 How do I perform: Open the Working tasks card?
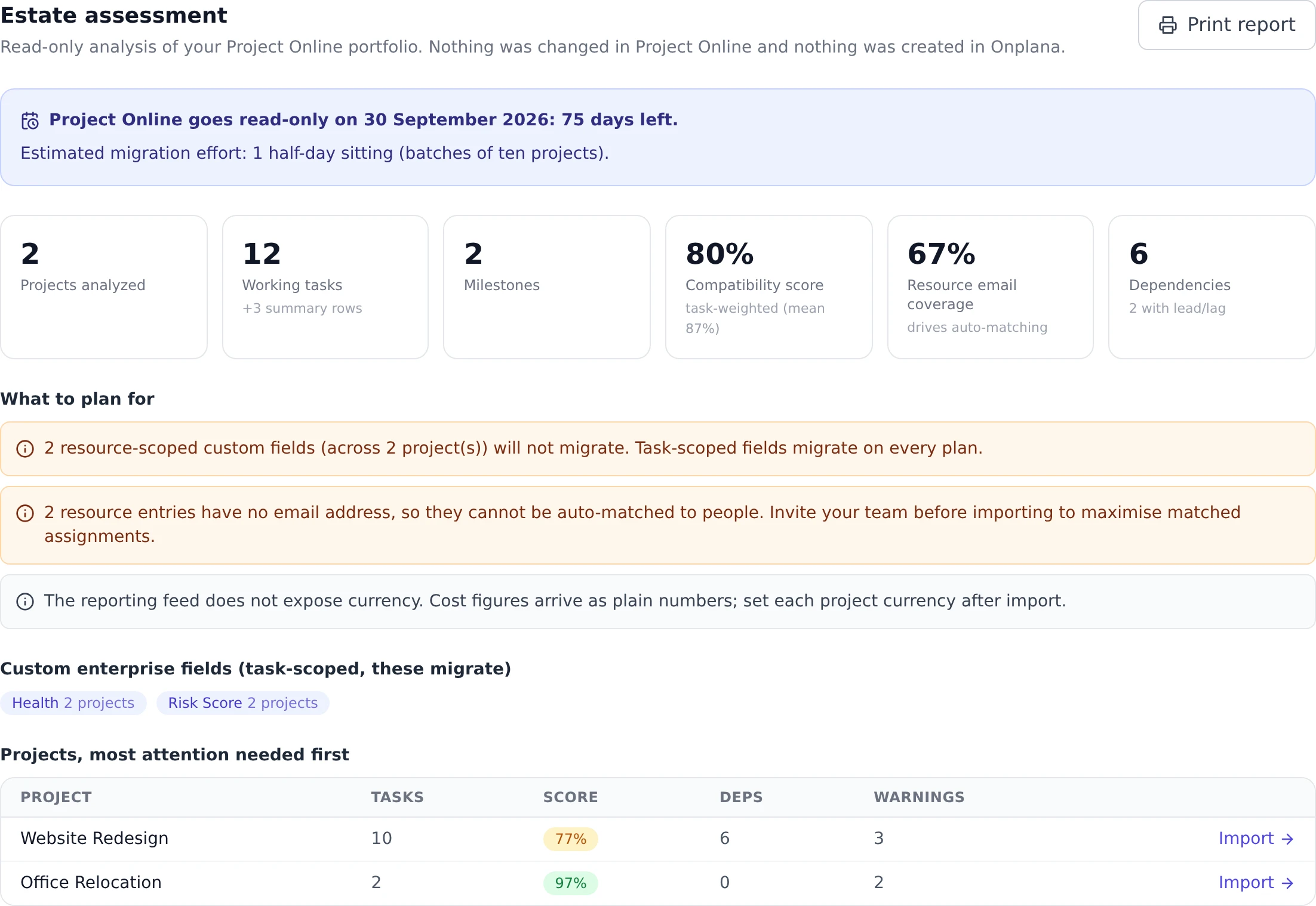(x=325, y=287)
